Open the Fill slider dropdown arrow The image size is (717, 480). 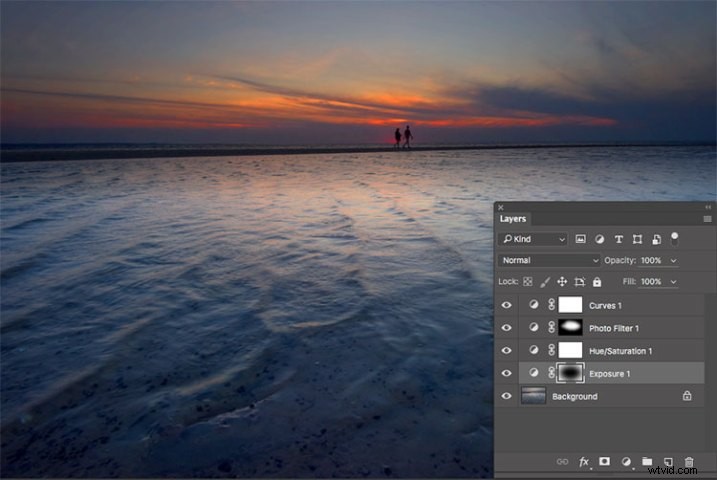(x=673, y=282)
